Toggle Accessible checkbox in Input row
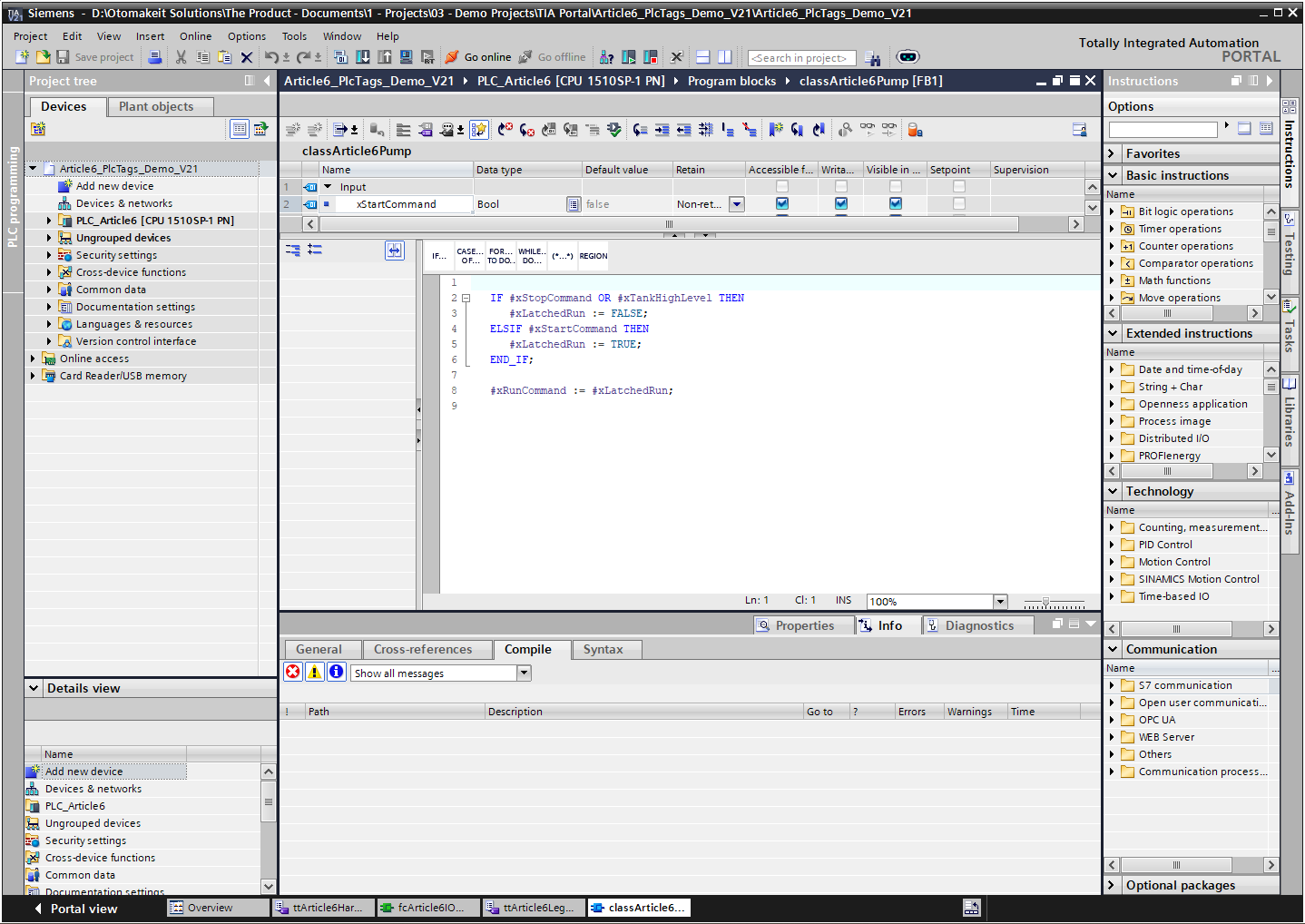Image resolution: width=1305 pixels, height=924 pixels. pos(782,187)
